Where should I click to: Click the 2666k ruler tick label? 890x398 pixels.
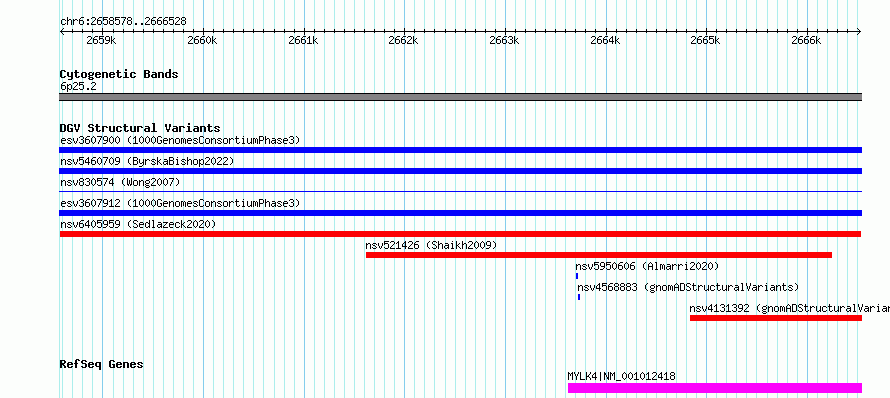(x=807, y=41)
